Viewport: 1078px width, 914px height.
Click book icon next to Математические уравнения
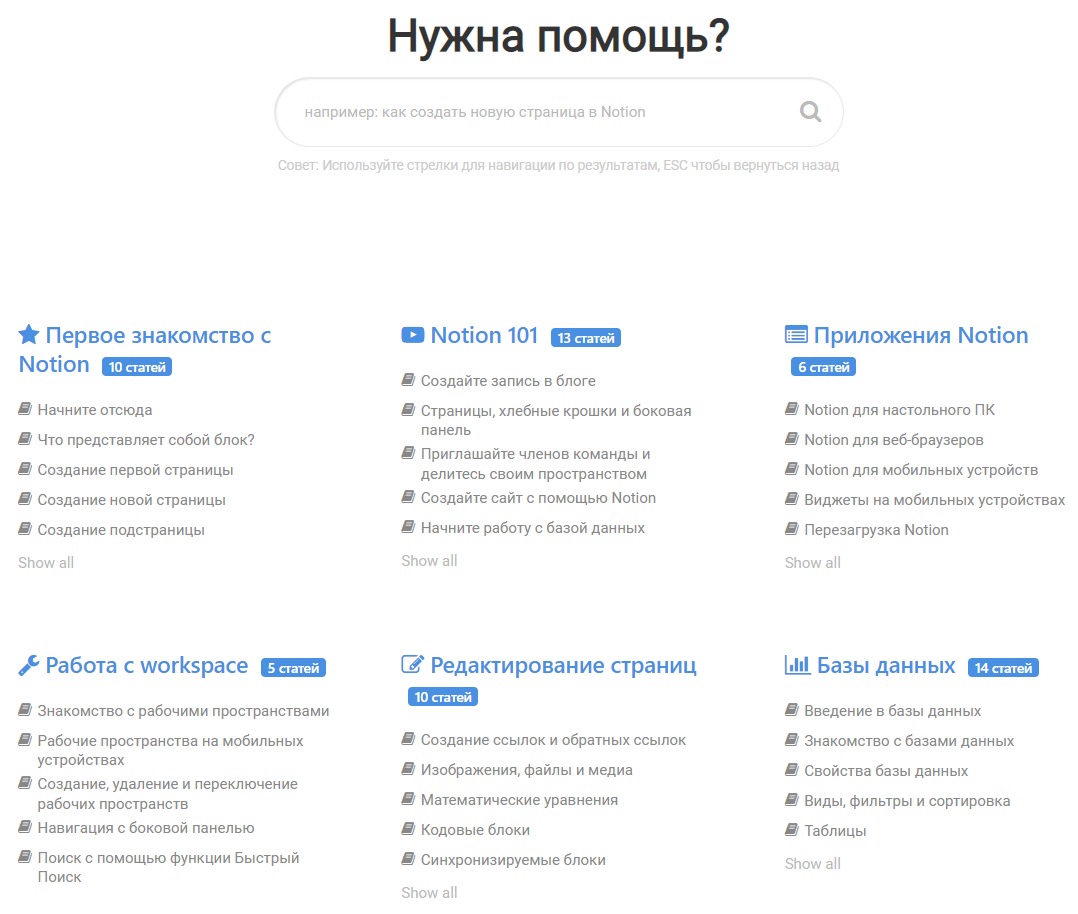[x=408, y=799]
